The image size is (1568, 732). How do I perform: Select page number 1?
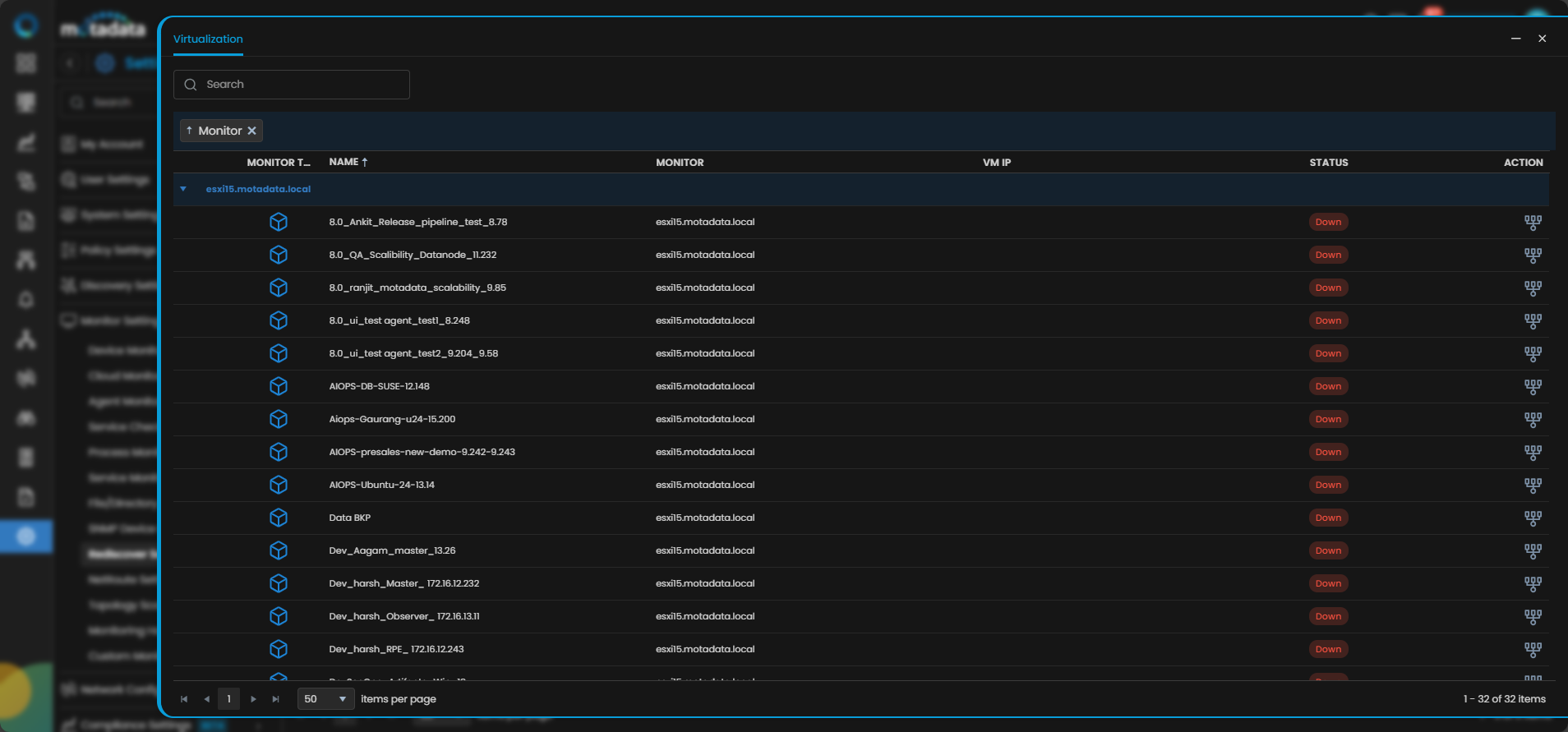(x=229, y=699)
